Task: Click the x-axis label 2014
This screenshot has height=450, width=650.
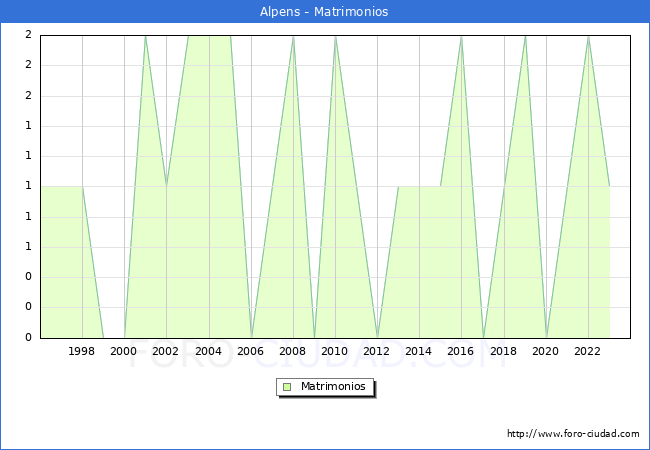Action: (418, 351)
